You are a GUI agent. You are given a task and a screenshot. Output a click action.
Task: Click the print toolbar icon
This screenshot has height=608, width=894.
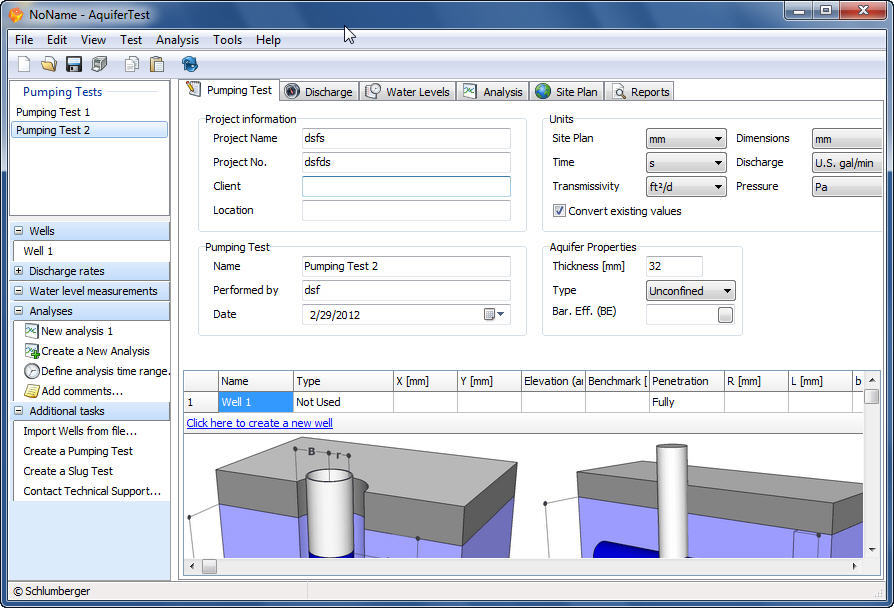(x=99, y=64)
